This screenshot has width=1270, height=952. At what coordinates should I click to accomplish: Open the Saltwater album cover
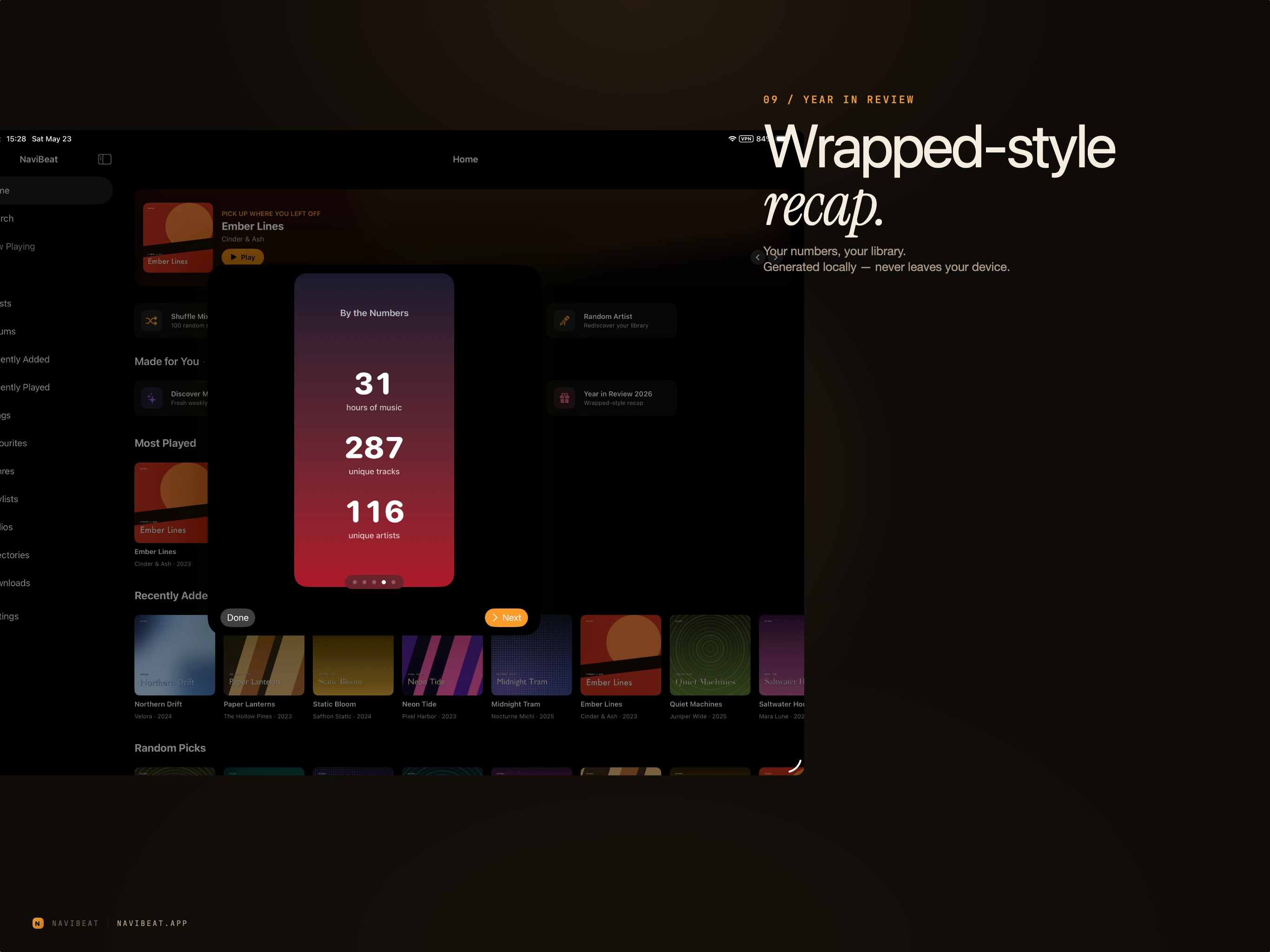pos(781,655)
